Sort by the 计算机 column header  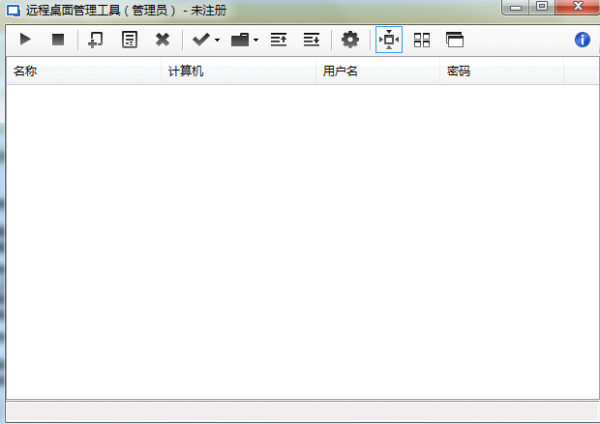click(239, 71)
